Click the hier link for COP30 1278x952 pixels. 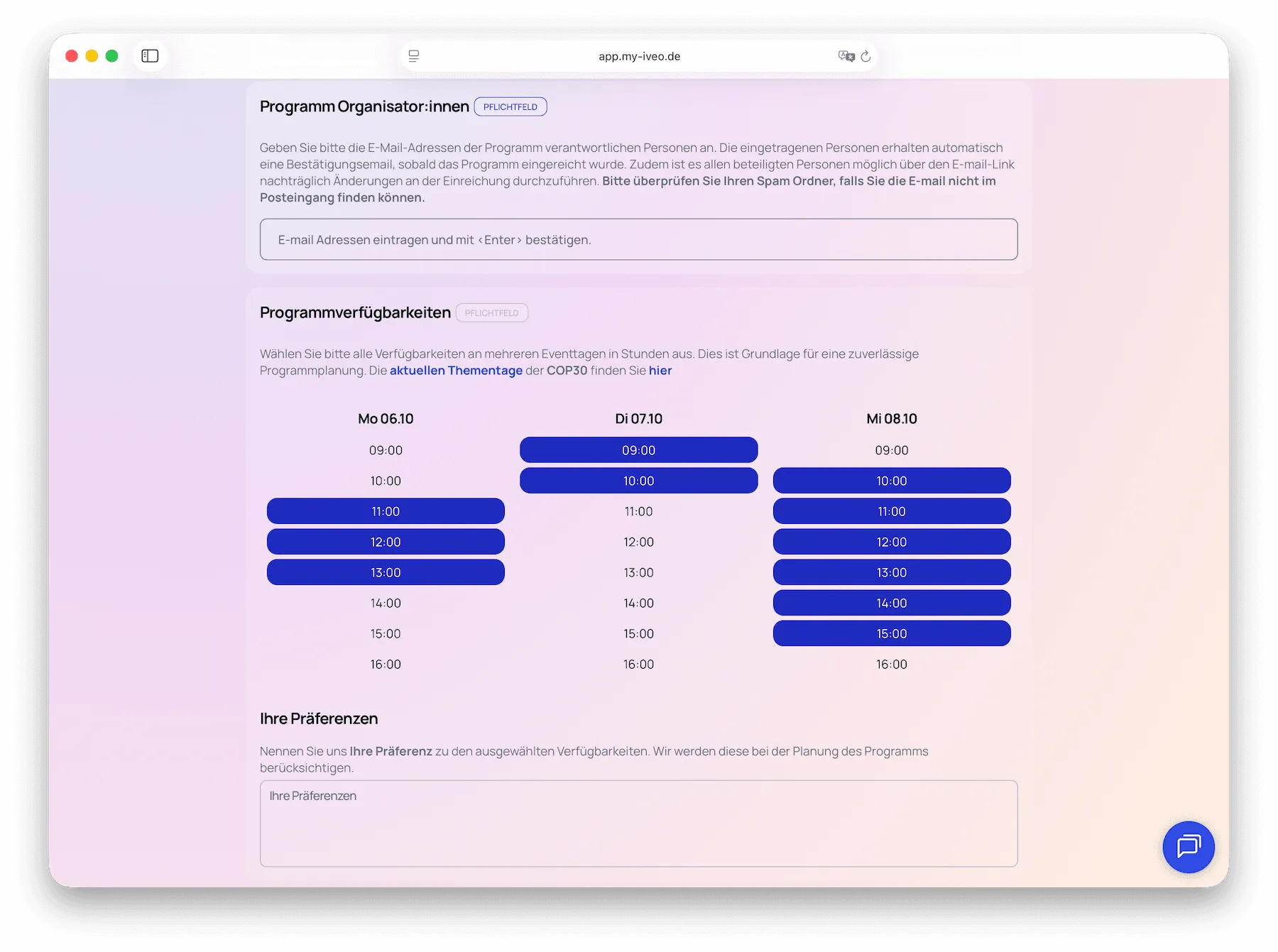(661, 370)
